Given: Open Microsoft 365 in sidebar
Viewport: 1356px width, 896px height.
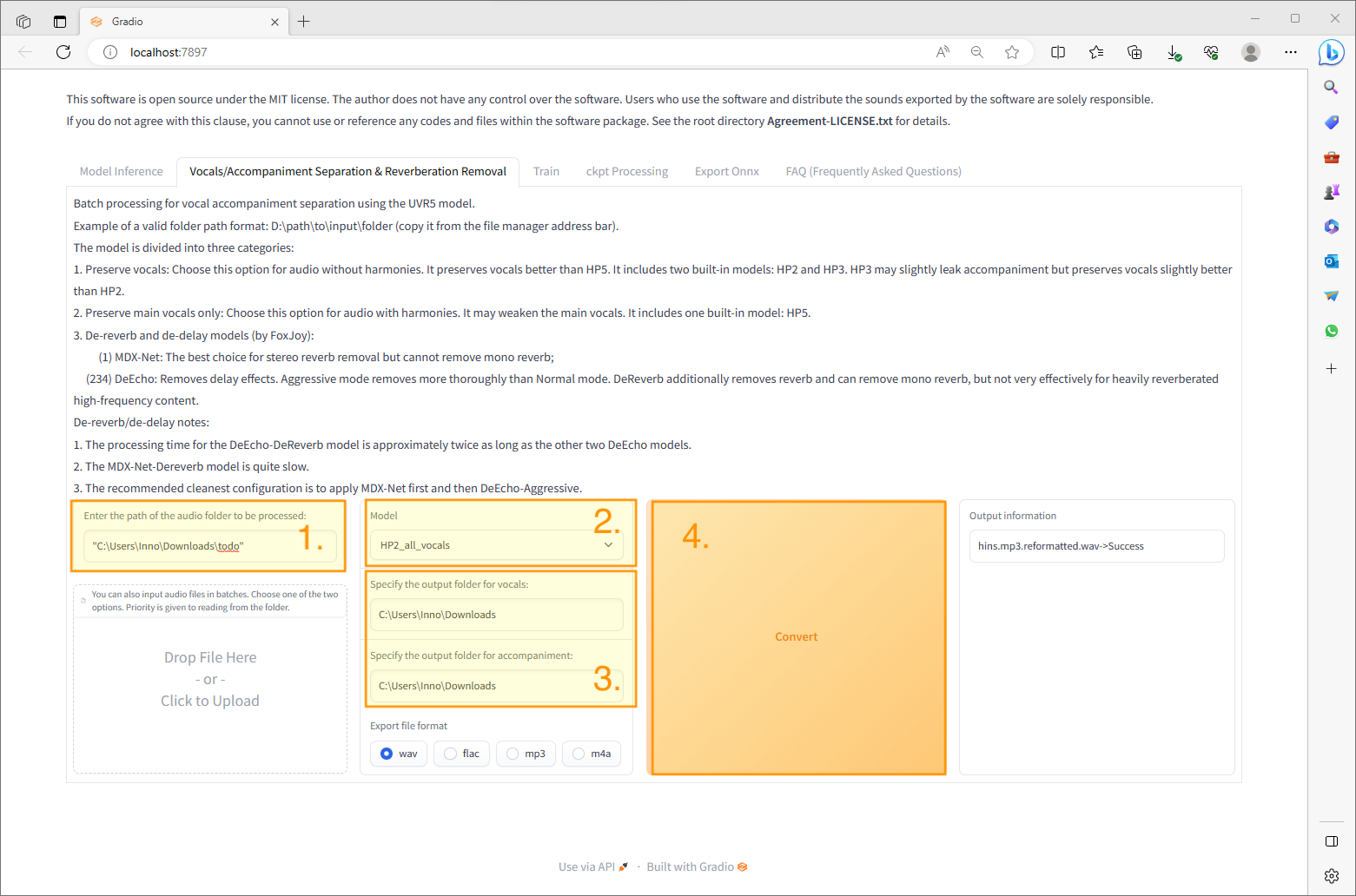Looking at the screenshot, I should click(x=1331, y=227).
